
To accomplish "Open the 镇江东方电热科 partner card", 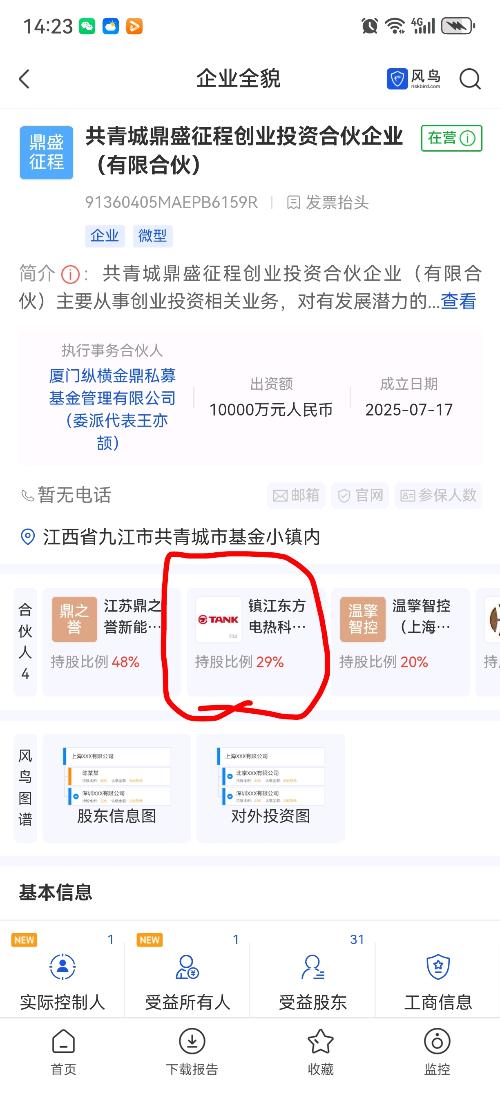I will point(257,642).
